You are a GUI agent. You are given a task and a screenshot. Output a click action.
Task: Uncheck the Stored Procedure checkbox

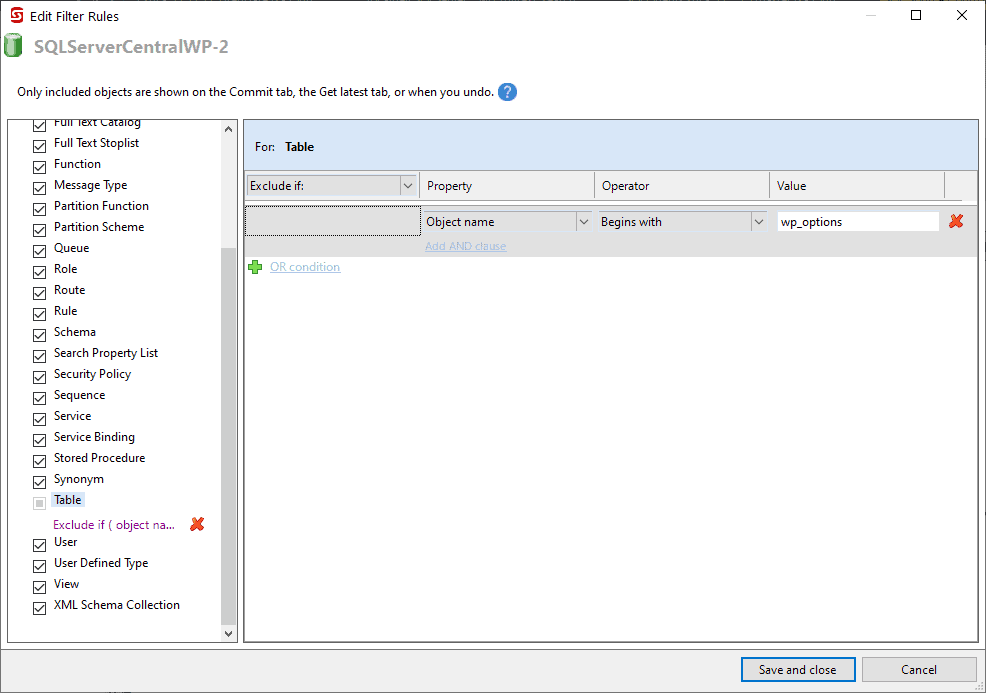(40, 460)
